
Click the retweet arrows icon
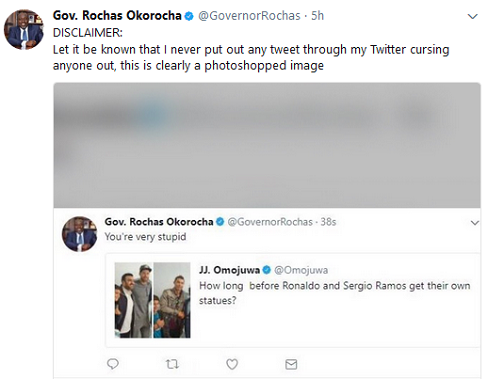[x=172, y=364]
